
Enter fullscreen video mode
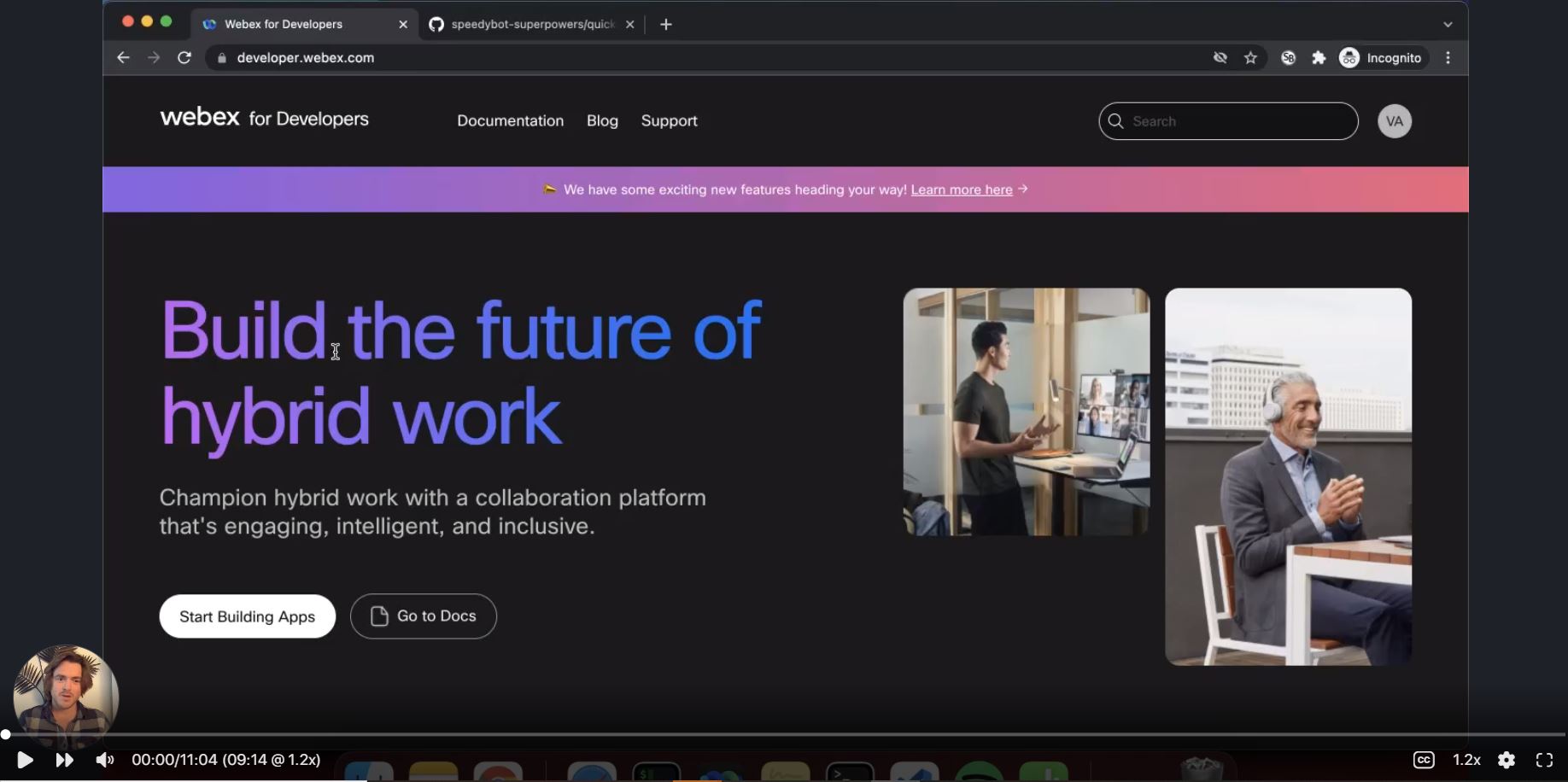(x=1544, y=760)
